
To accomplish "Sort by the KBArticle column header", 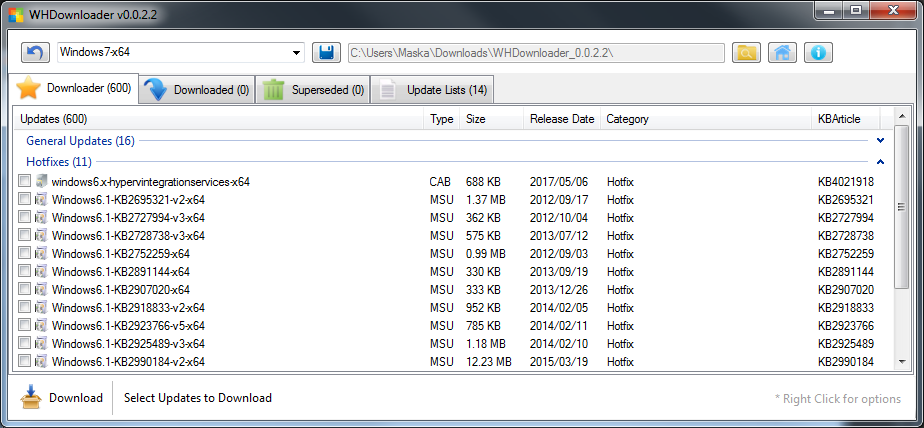I will pyautogui.click(x=846, y=119).
